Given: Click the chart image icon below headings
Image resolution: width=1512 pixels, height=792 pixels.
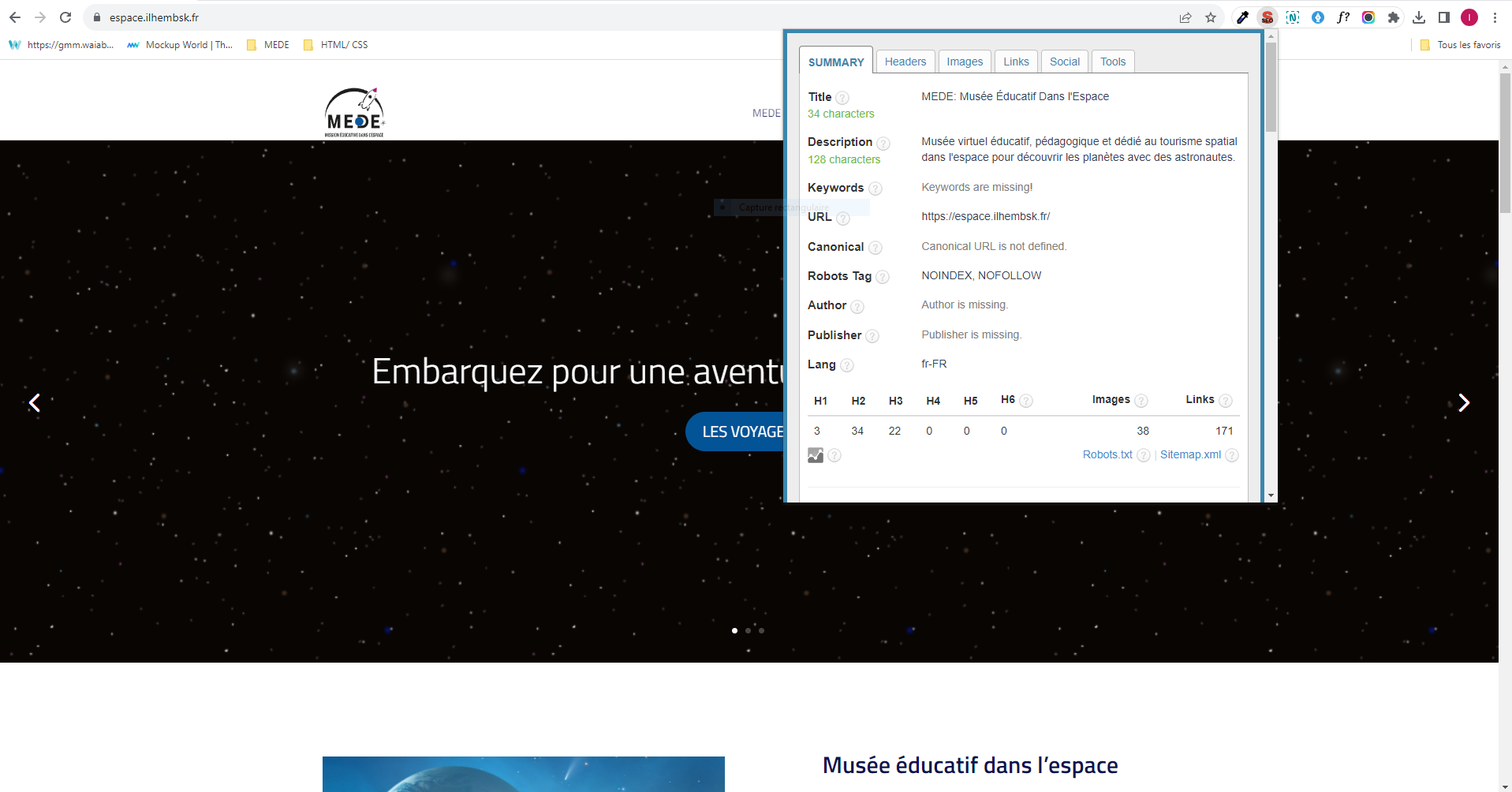Looking at the screenshot, I should coord(816,455).
